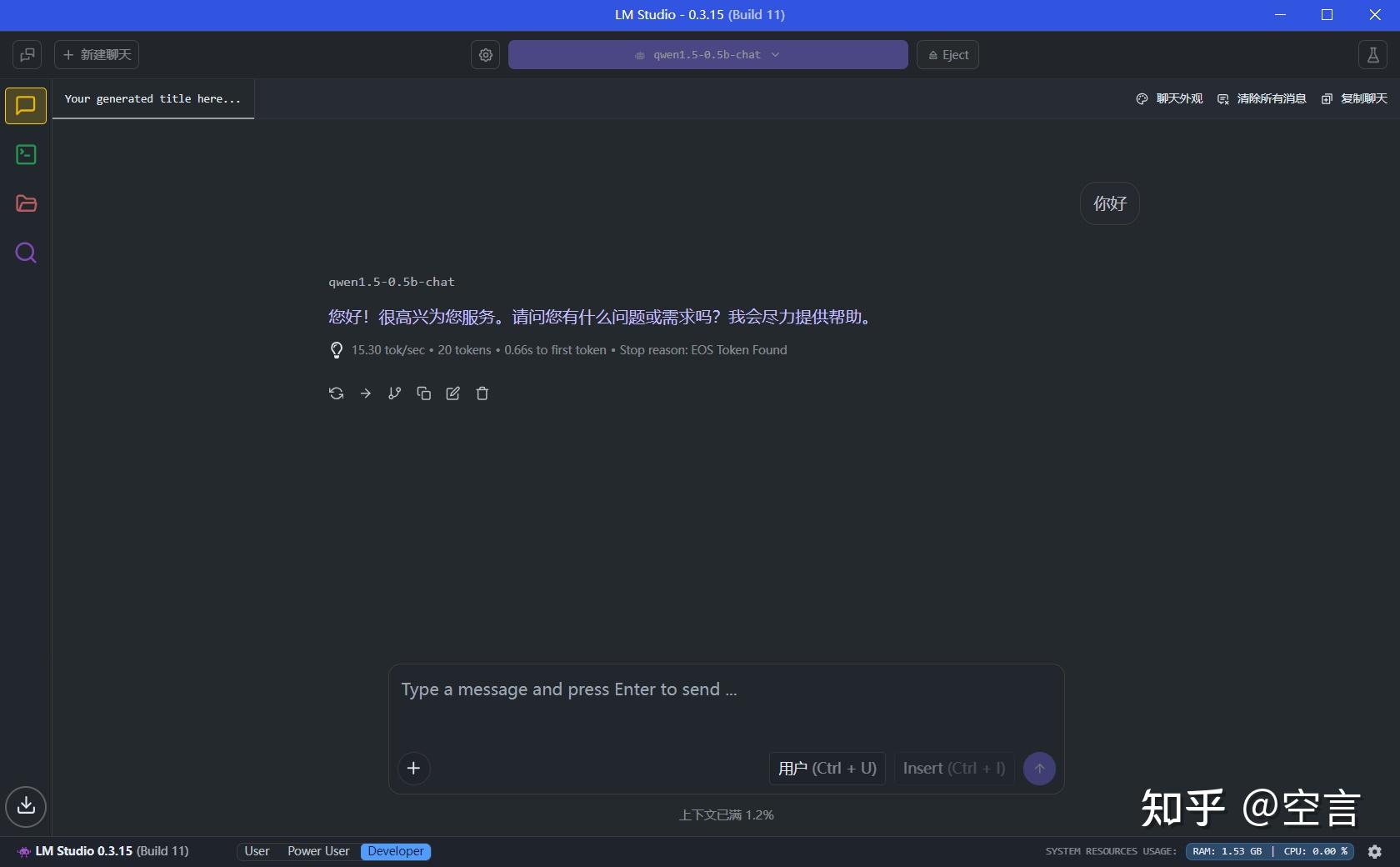Branch the conversation from this message
Viewport: 1400px width, 867px height.
click(x=394, y=393)
